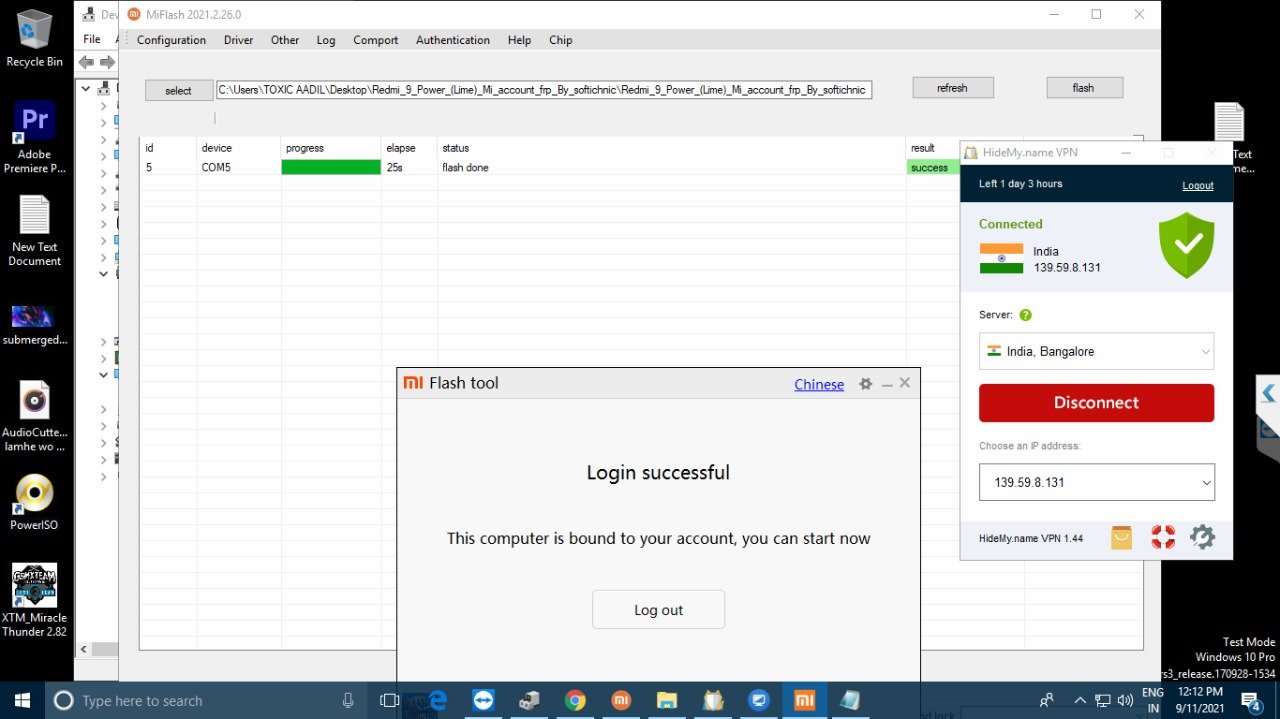
Task: Click the red Disconnect button
Action: point(1096,403)
